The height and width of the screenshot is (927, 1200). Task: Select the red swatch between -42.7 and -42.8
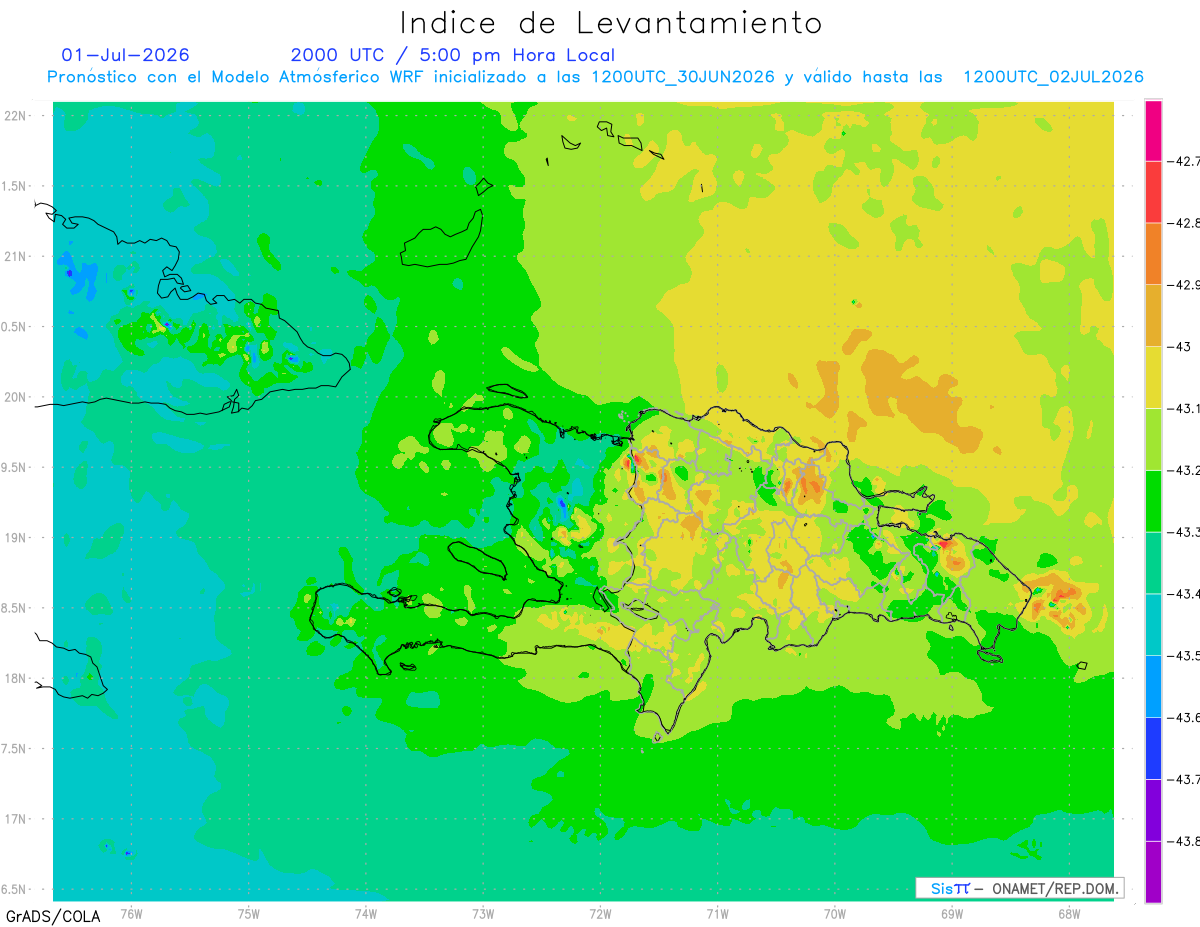pos(1153,192)
